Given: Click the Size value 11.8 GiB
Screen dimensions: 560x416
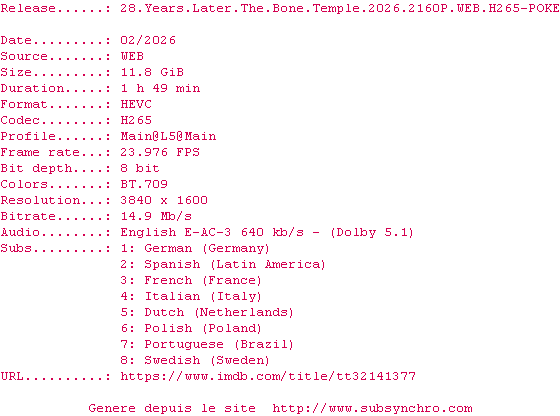Looking at the screenshot, I should pos(152,72).
